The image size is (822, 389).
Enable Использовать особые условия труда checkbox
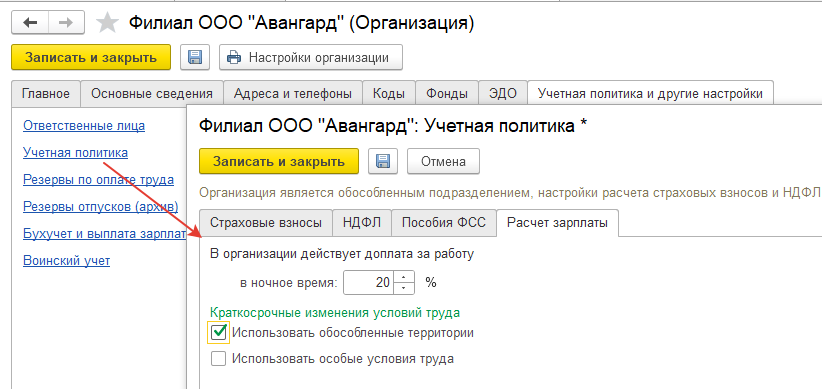point(219,359)
